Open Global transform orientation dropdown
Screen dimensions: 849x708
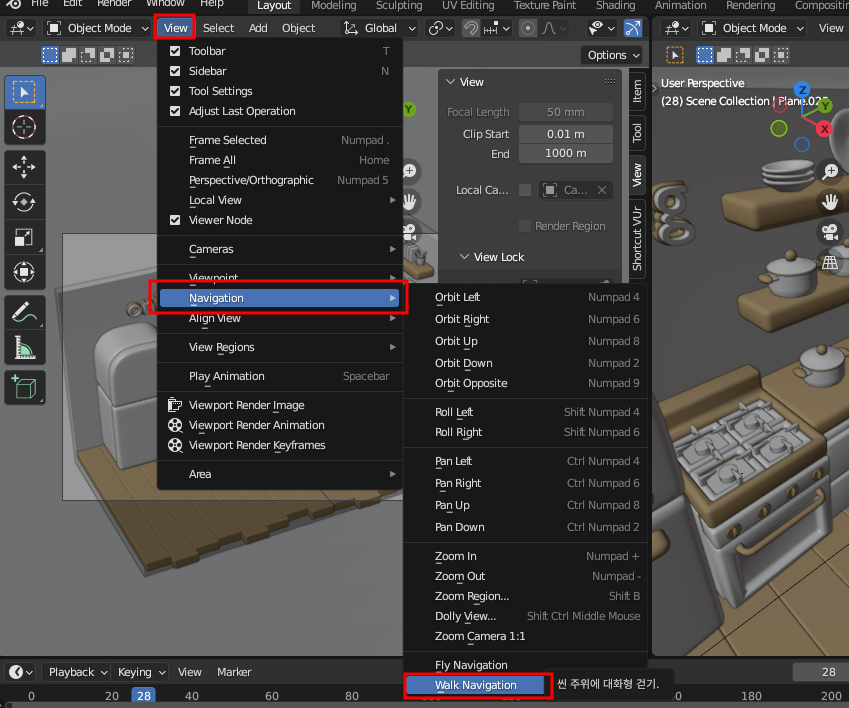click(379, 28)
